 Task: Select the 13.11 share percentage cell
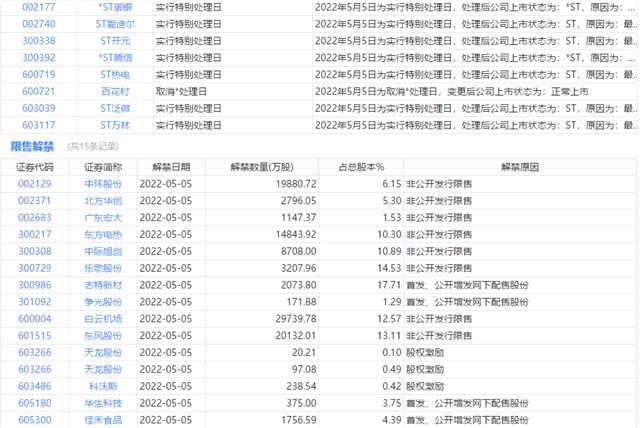[x=389, y=335]
